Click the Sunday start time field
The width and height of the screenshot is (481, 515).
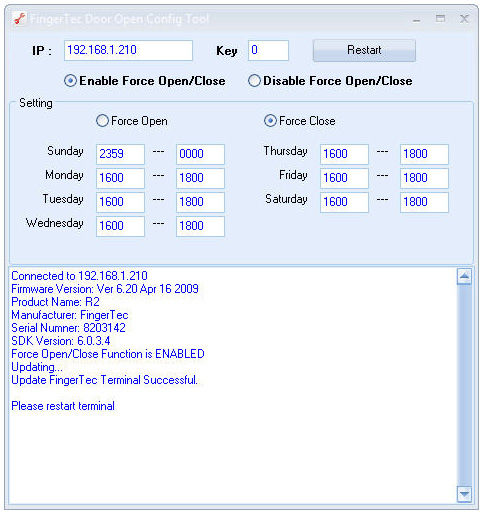point(120,154)
